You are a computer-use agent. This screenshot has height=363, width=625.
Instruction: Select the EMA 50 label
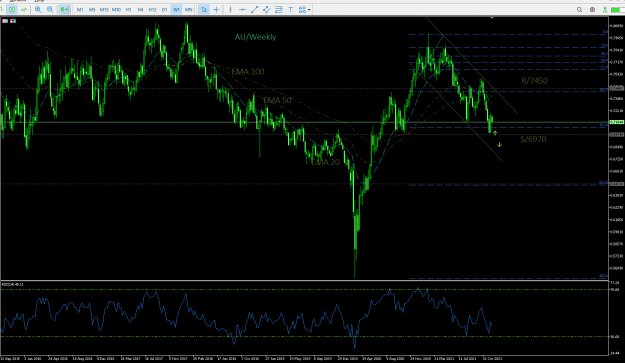[277, 100]
